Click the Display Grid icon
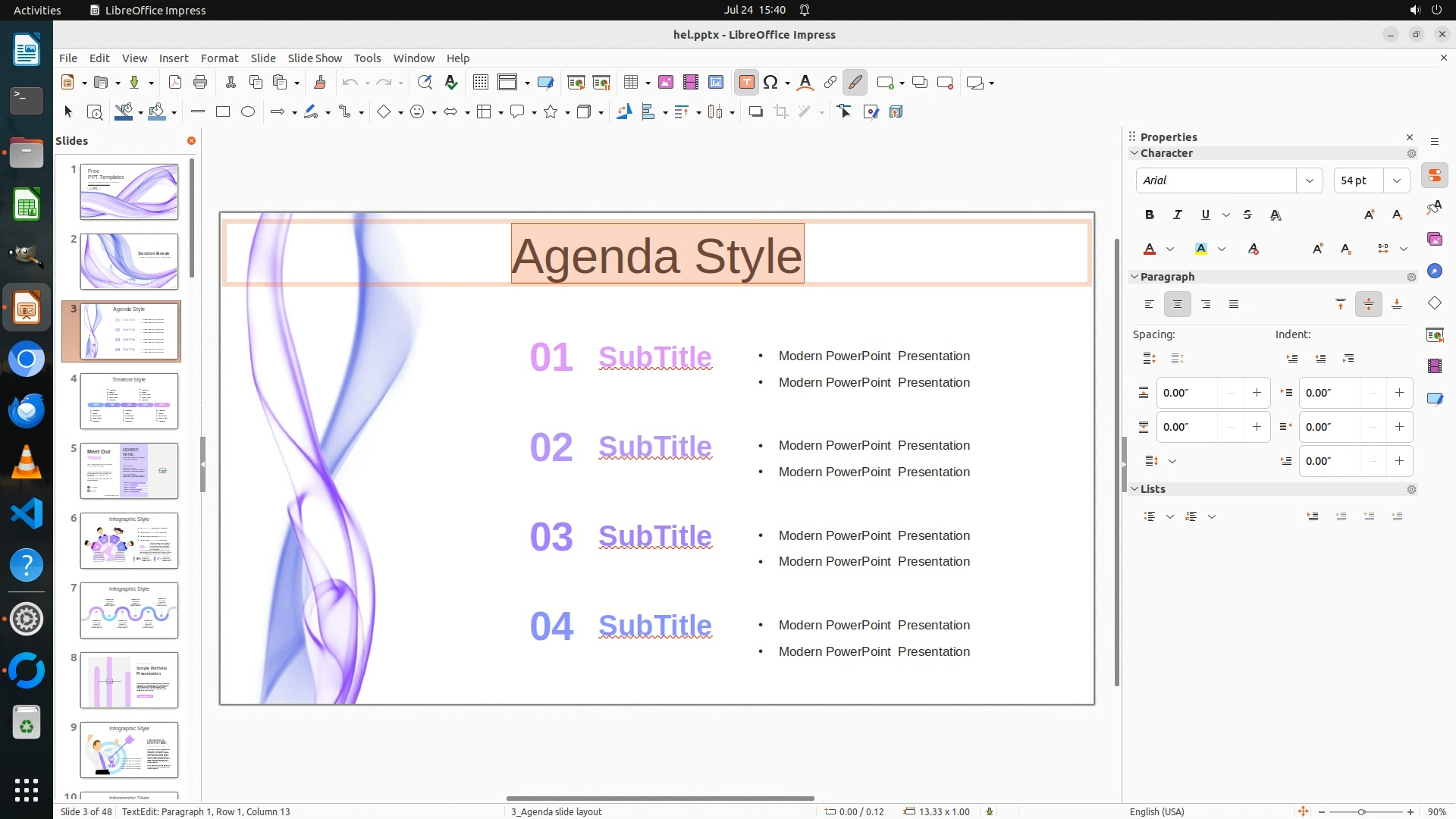Image resolution: width=1456 pixels, height=819 pixels. pyautogui.click(x=481, y=83)
